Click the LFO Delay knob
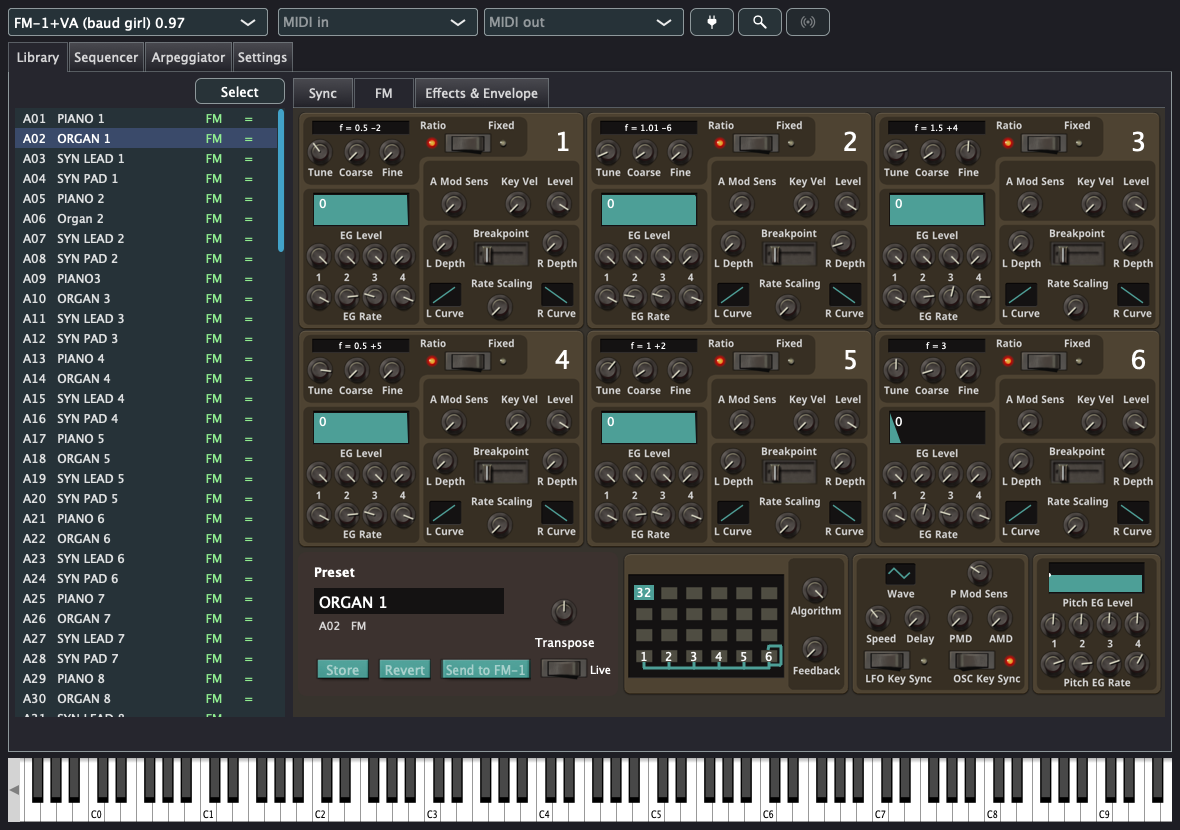 click(917, 618)
